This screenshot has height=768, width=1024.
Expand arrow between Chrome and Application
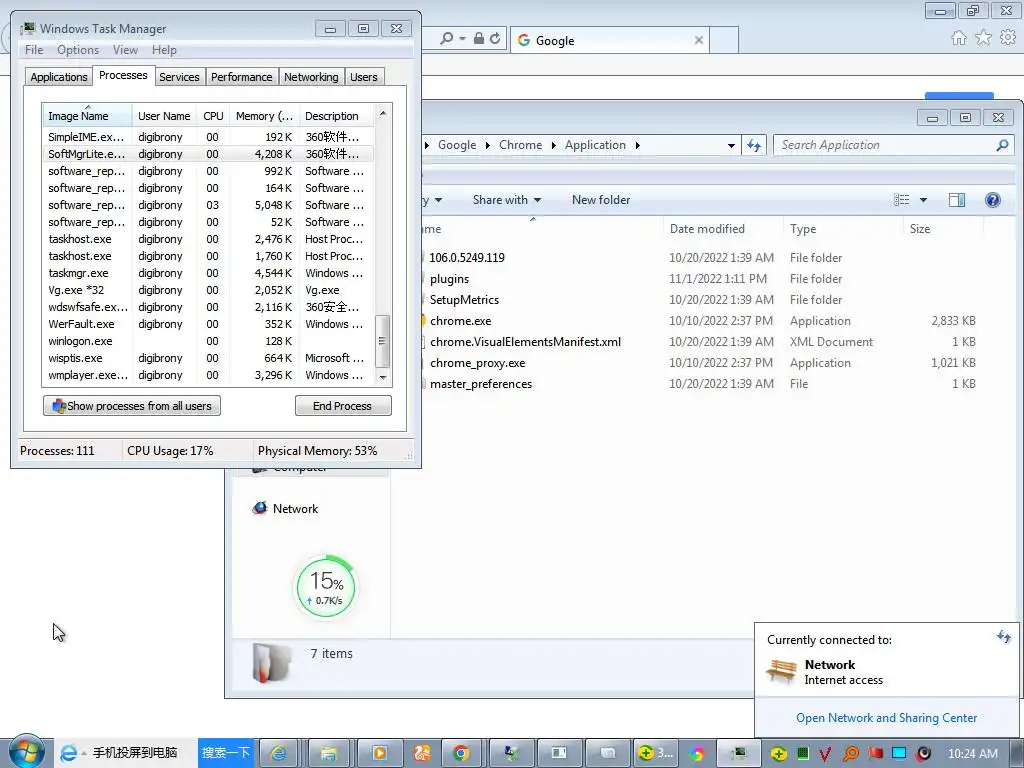pos(553,145)
